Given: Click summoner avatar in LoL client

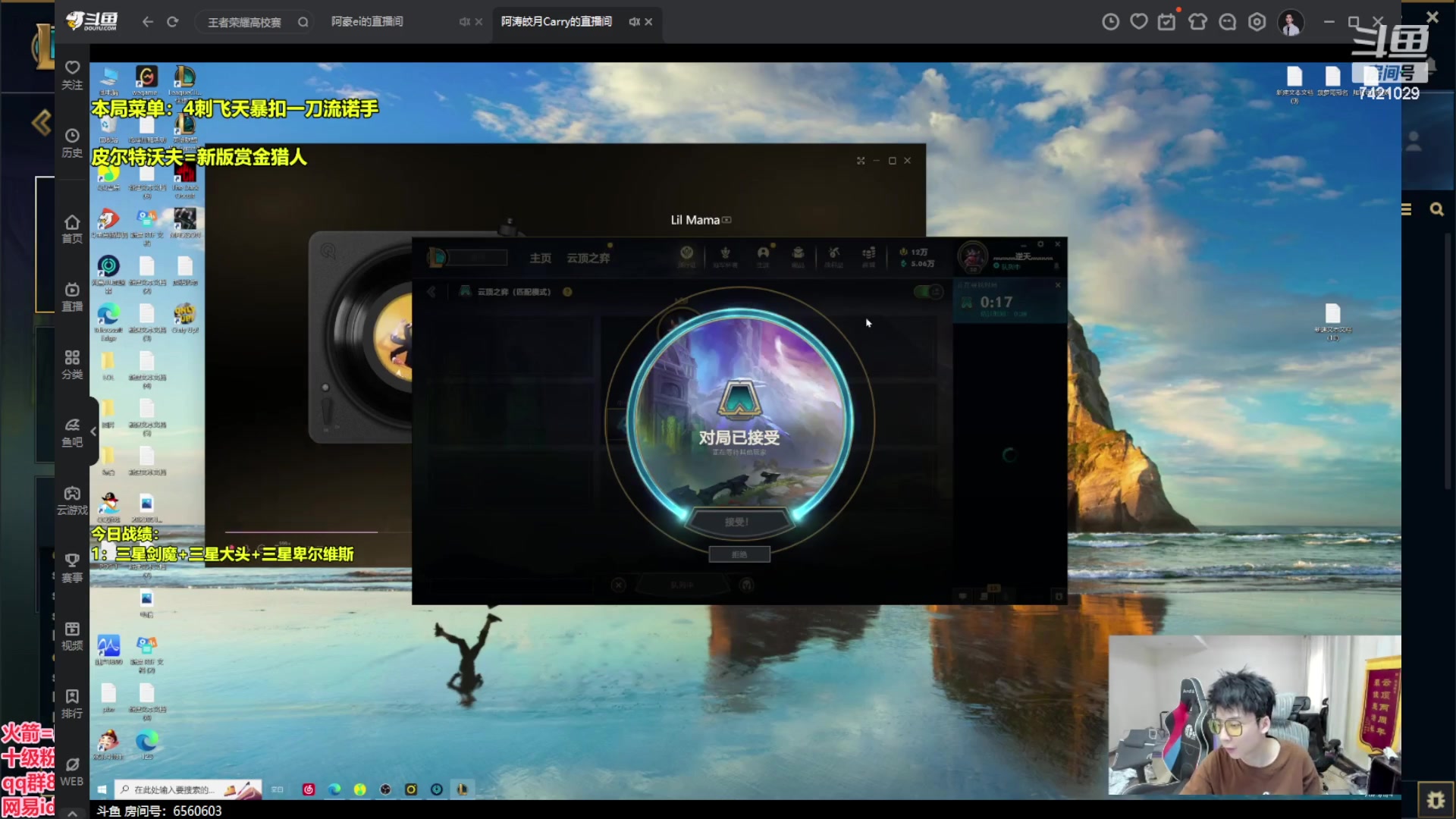Looking at the screenshot, I should (x=972, y=256).
